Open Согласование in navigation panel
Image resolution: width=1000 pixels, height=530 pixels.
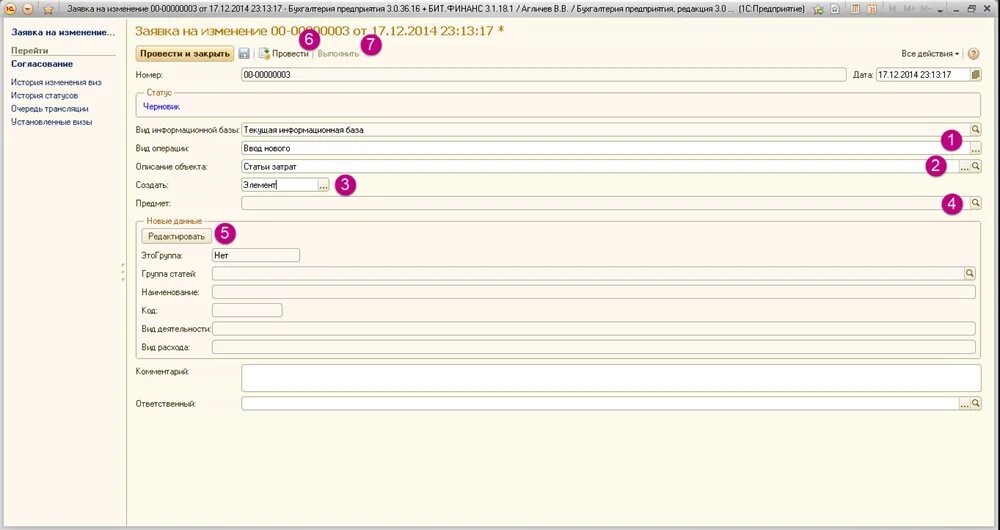(42, 64)
